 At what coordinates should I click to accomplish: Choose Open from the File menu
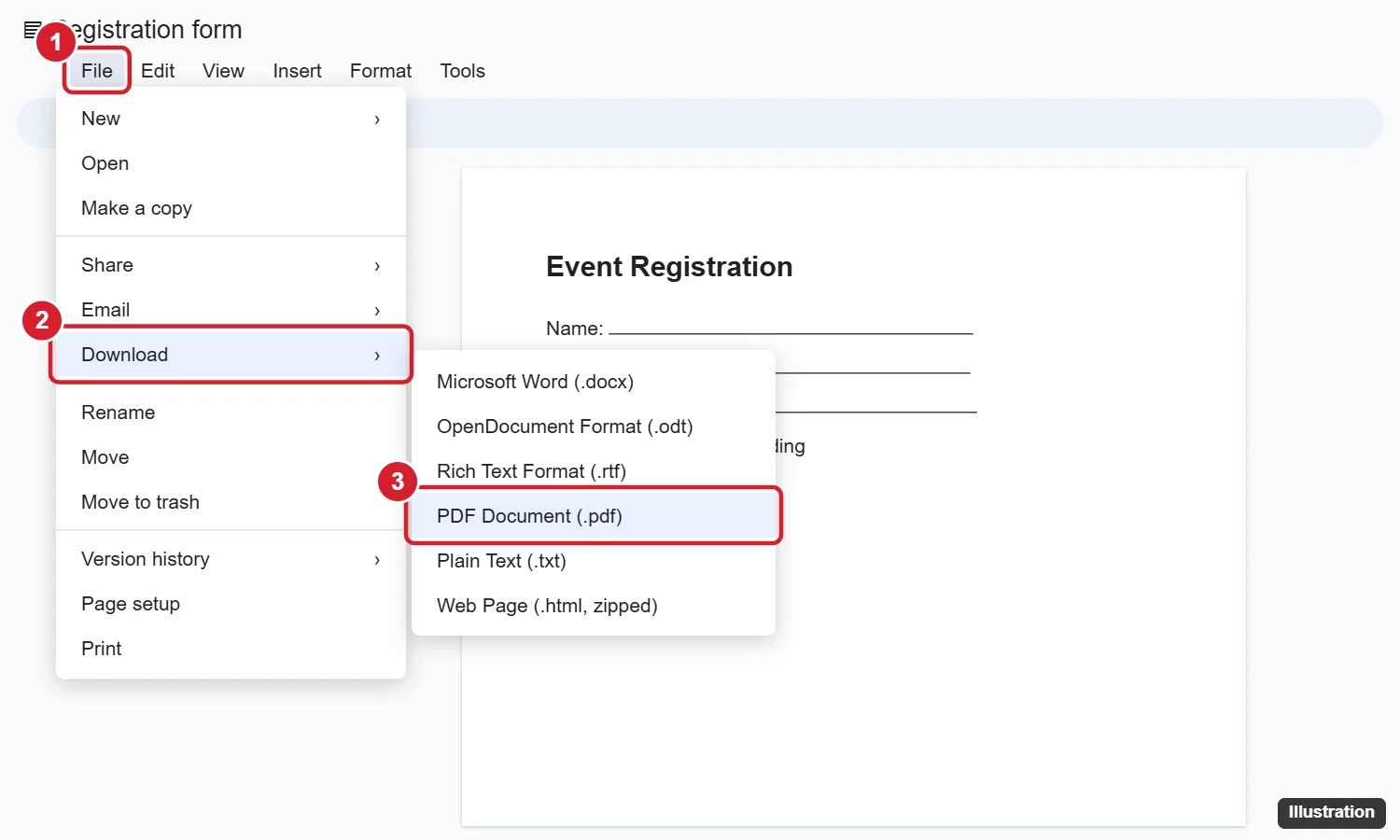point(231,163)
